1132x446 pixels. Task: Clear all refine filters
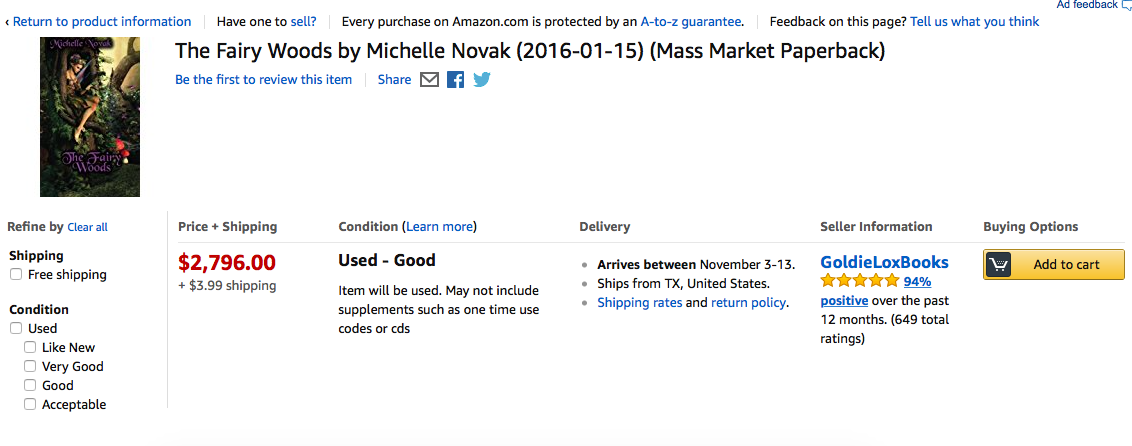pyautogui.click(x=87, y=228)
